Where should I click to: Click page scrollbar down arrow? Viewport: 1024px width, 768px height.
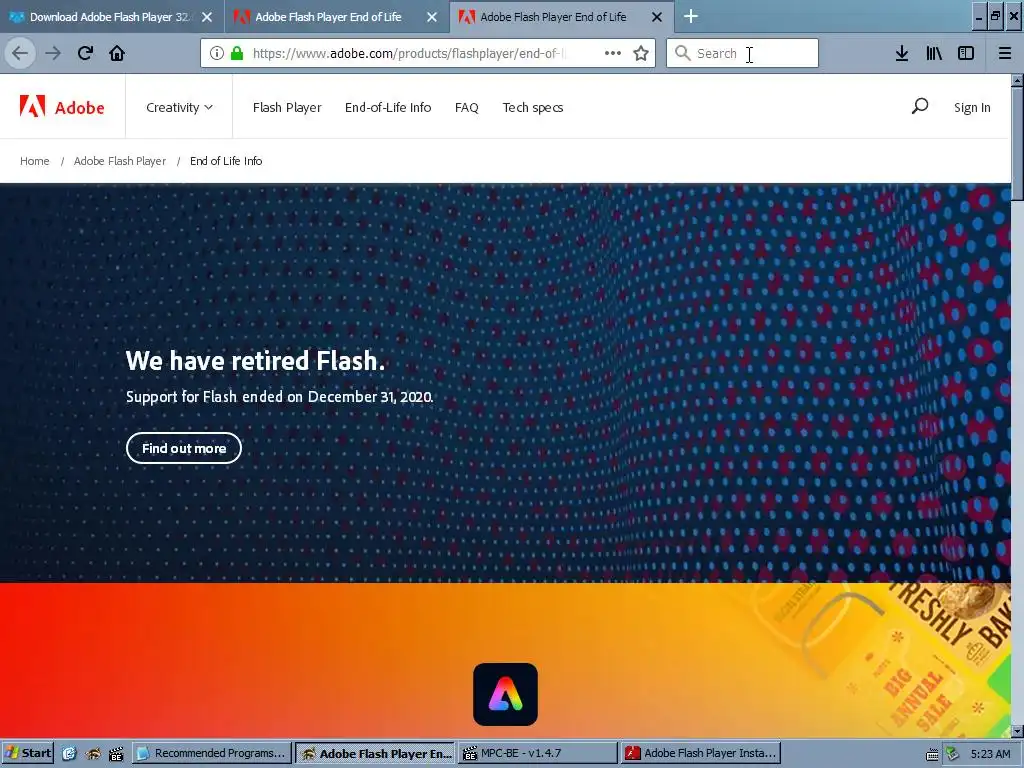click(x=1017, y=731)
